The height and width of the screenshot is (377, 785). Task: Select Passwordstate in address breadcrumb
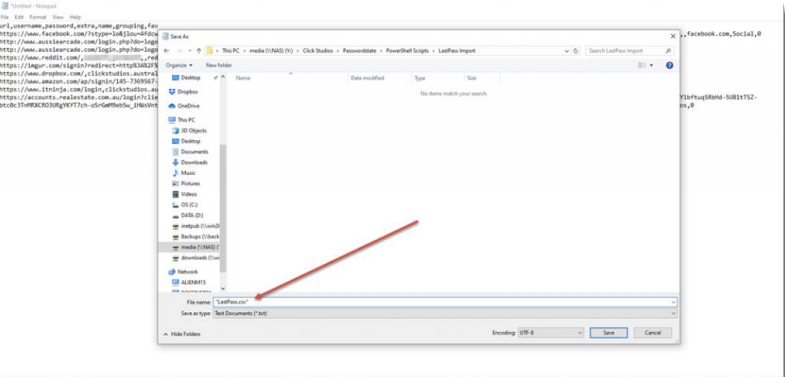tap(359, 51)
